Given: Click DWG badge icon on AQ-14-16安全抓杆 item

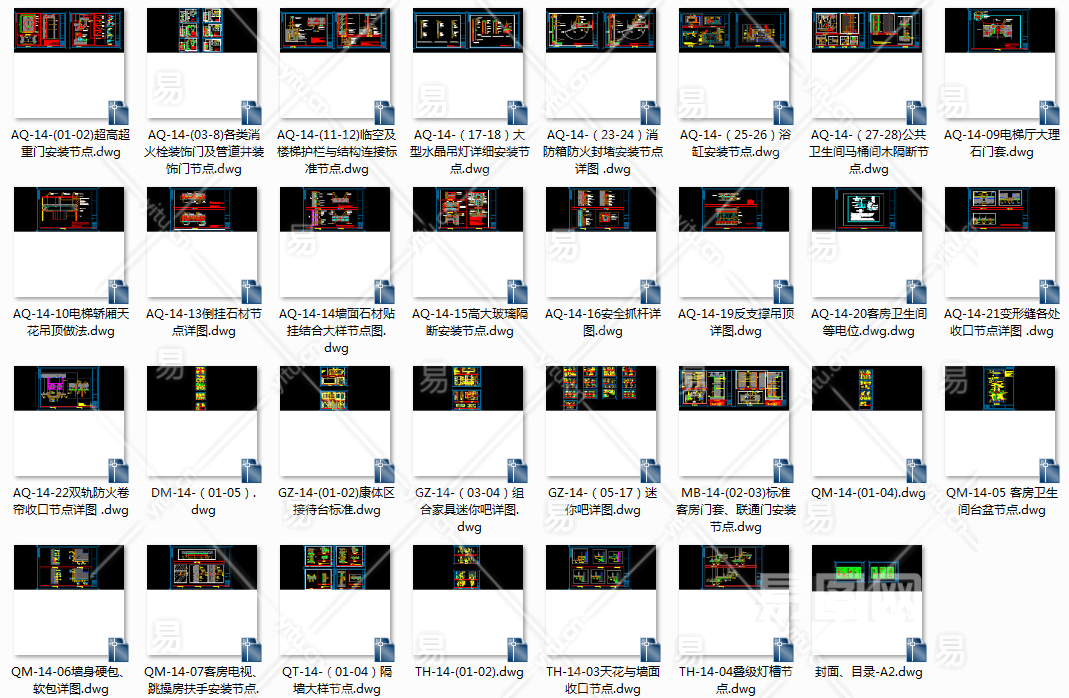Looking at the screenshot, I should [650, 292].
